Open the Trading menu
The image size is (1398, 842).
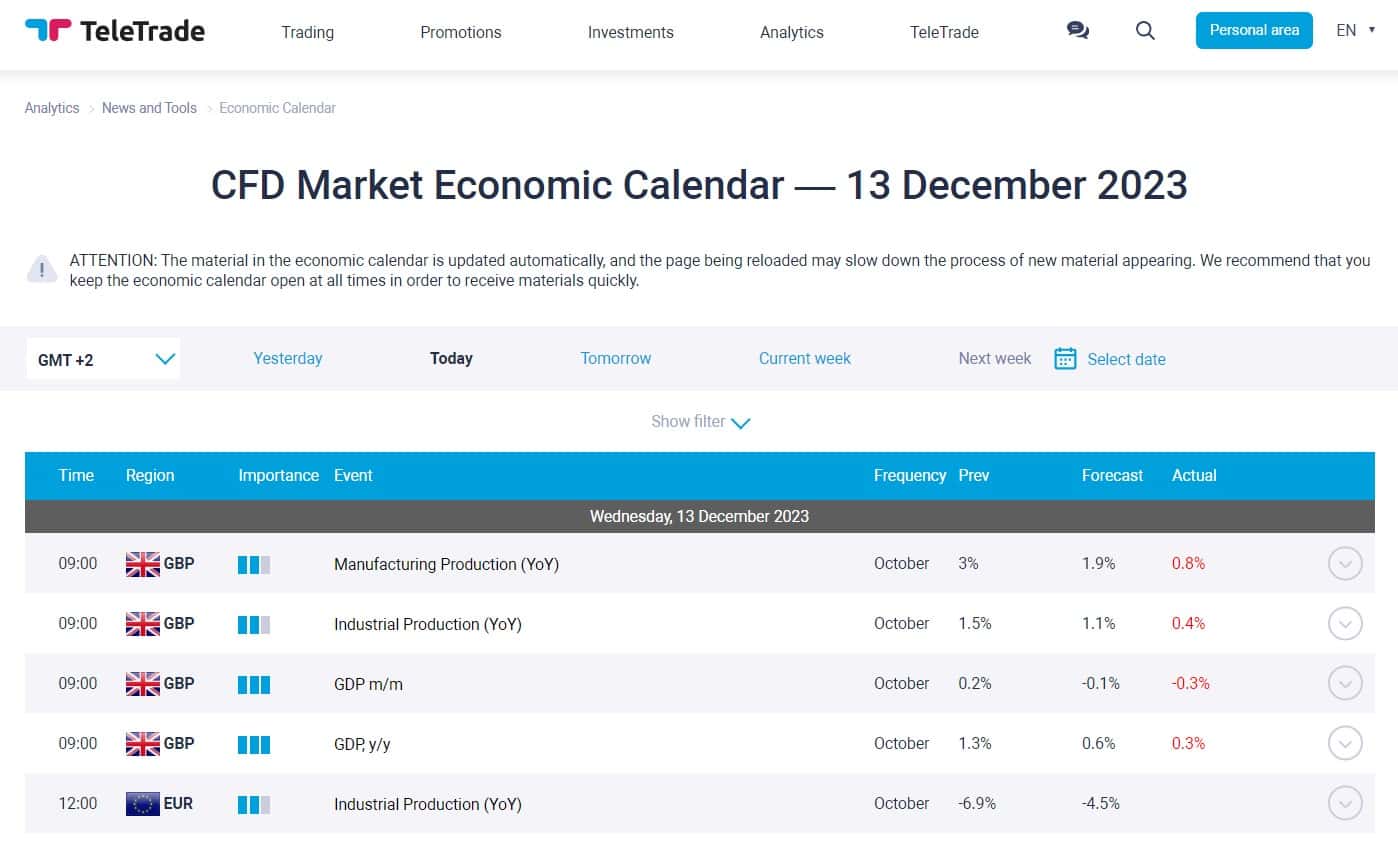[307, 32]
